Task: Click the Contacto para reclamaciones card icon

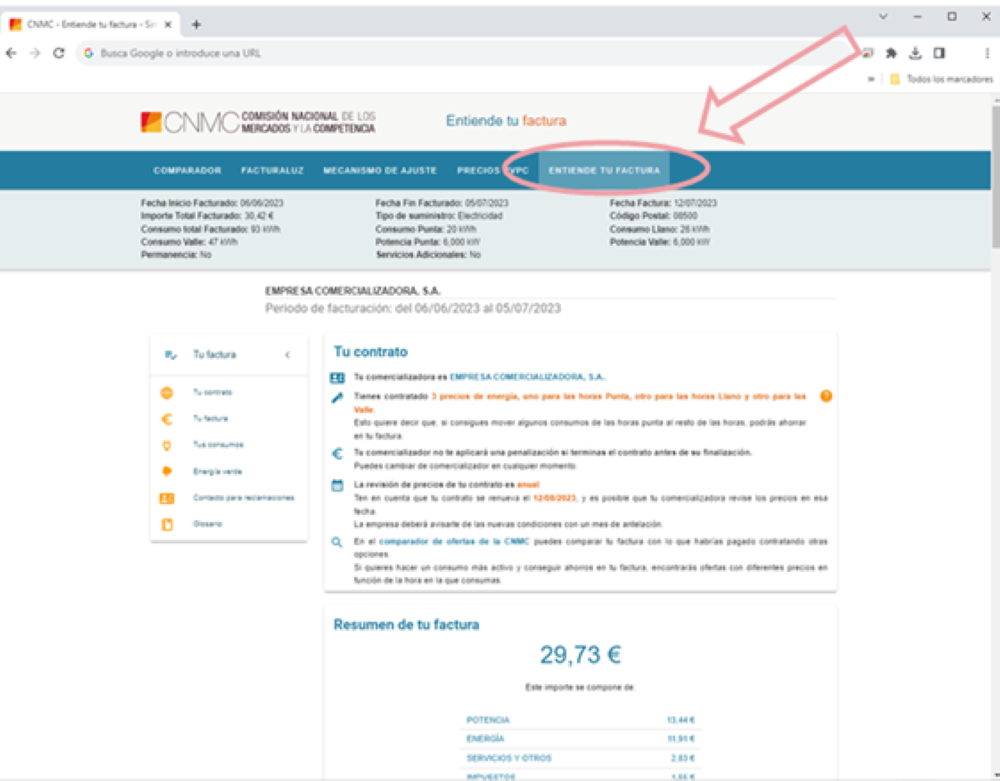Action: (x=167, y=498)
